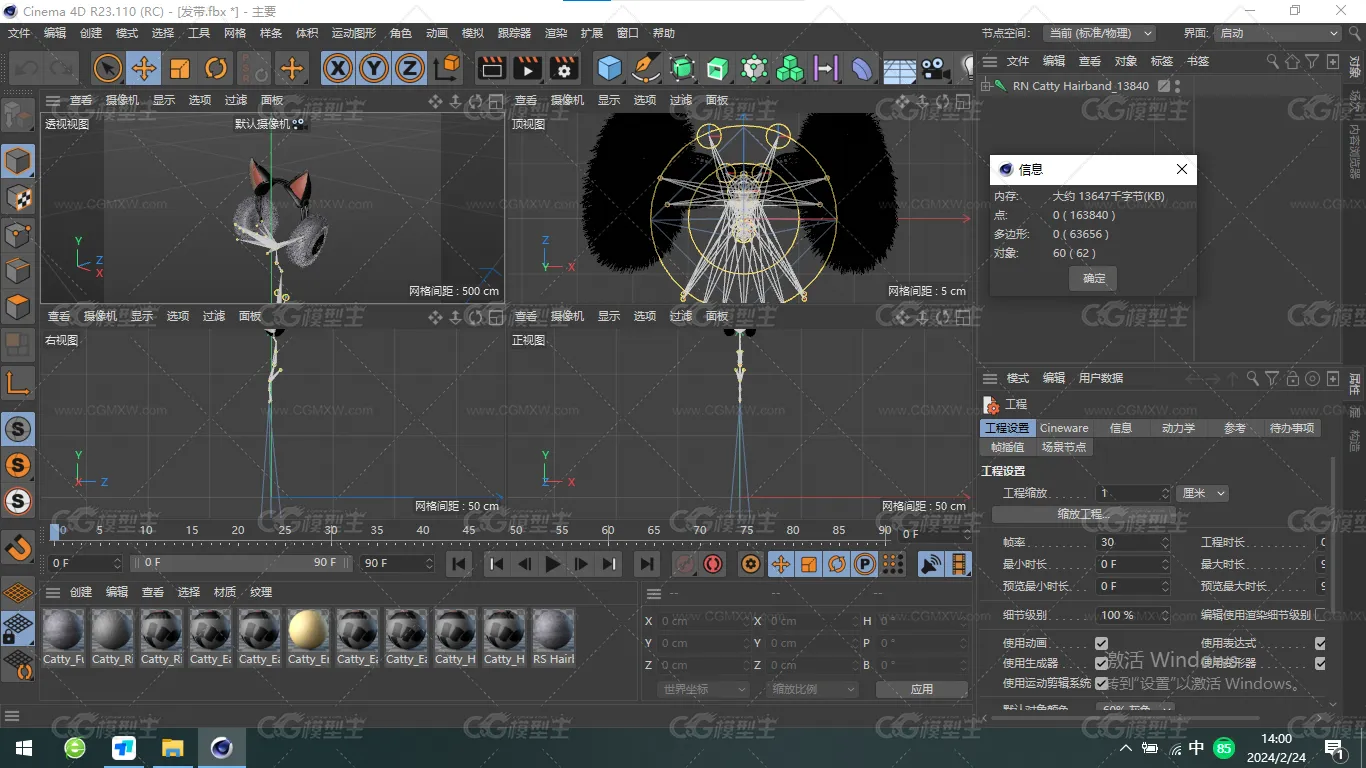This screenshot has width=1366, height=768.
Task: Switch to the 动力学 tab
Action: coord(1178,428)
